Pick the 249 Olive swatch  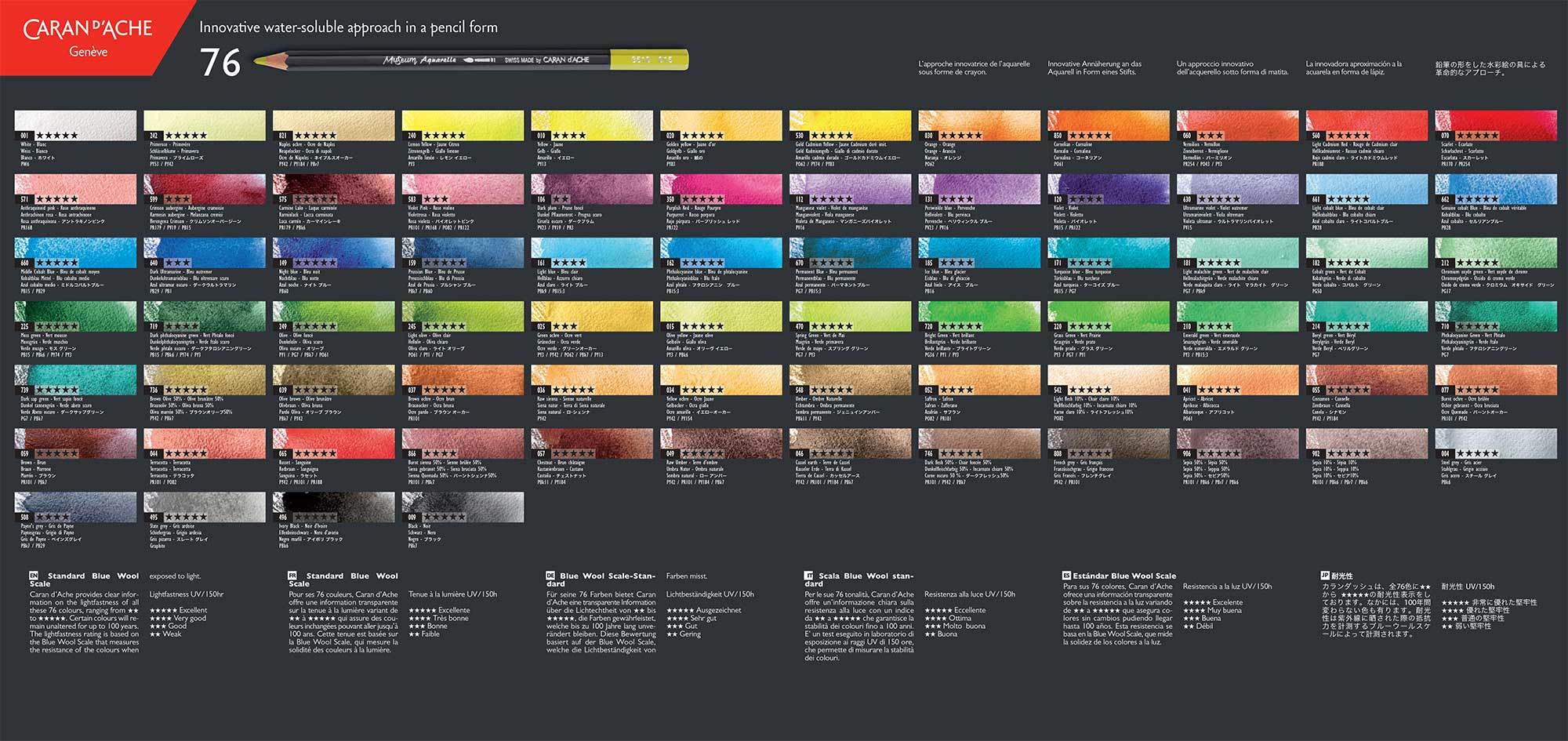pyautogui.click(x=334, y=317)
